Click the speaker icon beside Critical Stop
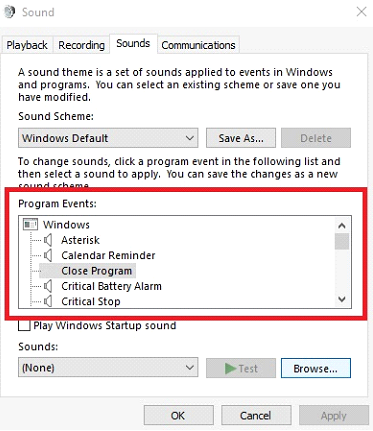Viewport: 373px width, 431px height. (x=48, y=301)
